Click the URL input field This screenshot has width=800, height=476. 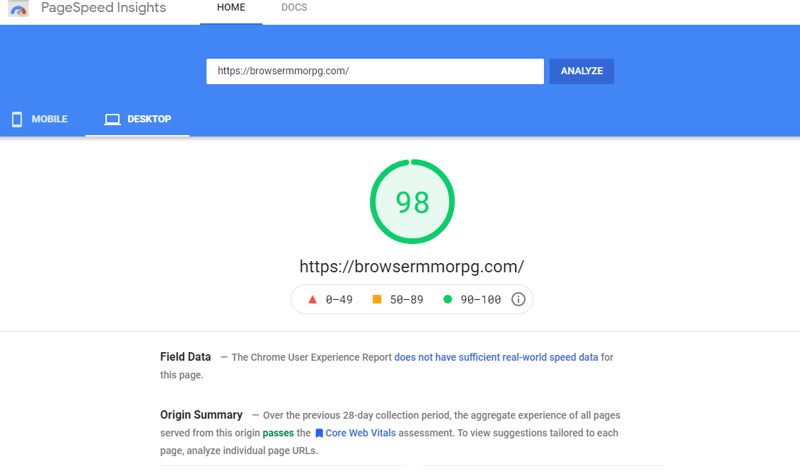(375, 71)
